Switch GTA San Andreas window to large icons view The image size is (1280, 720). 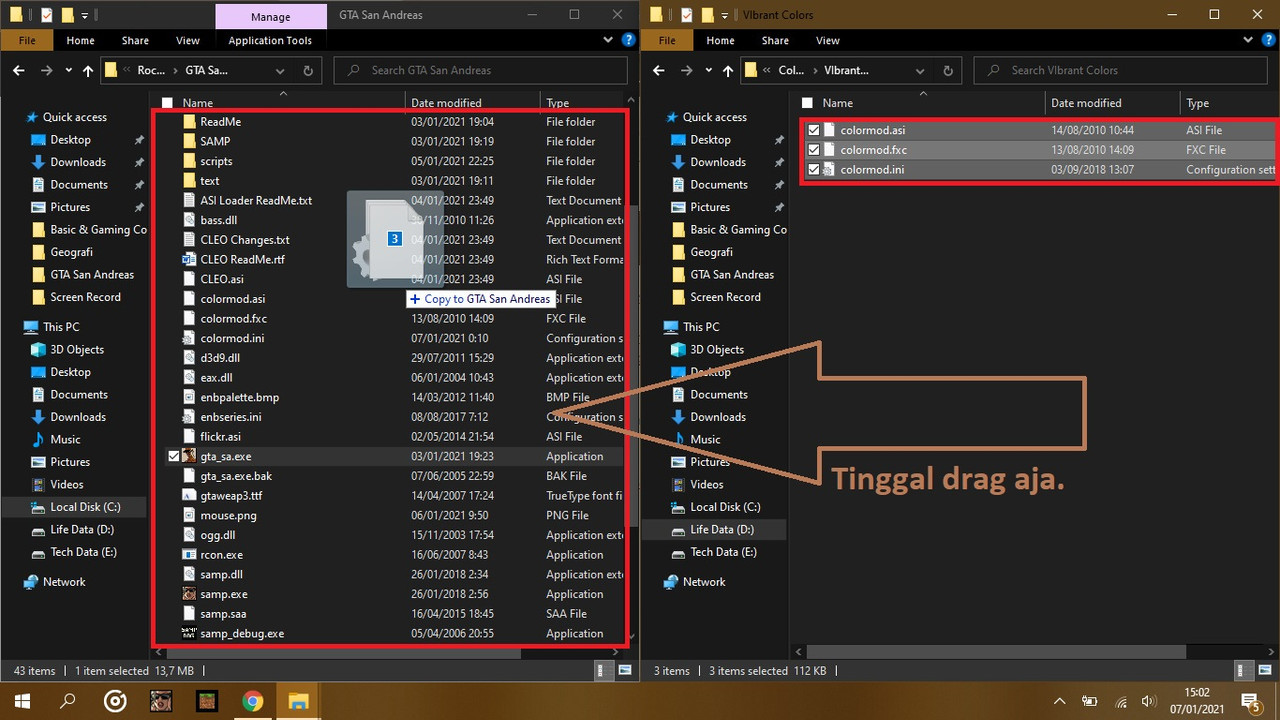point(625,670)
